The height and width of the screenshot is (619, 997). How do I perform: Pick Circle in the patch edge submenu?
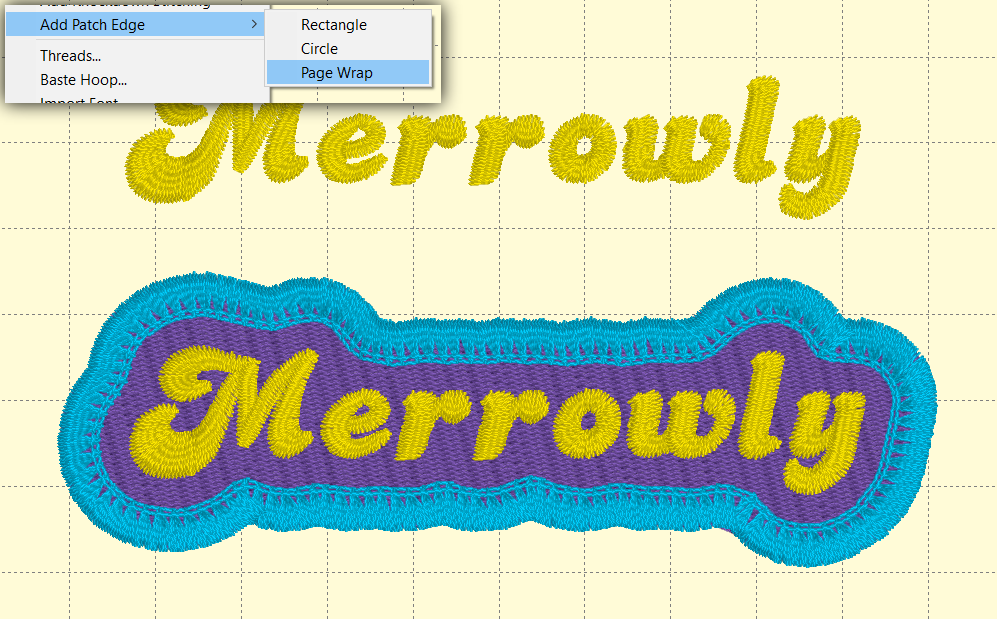[x=319, y=48]
